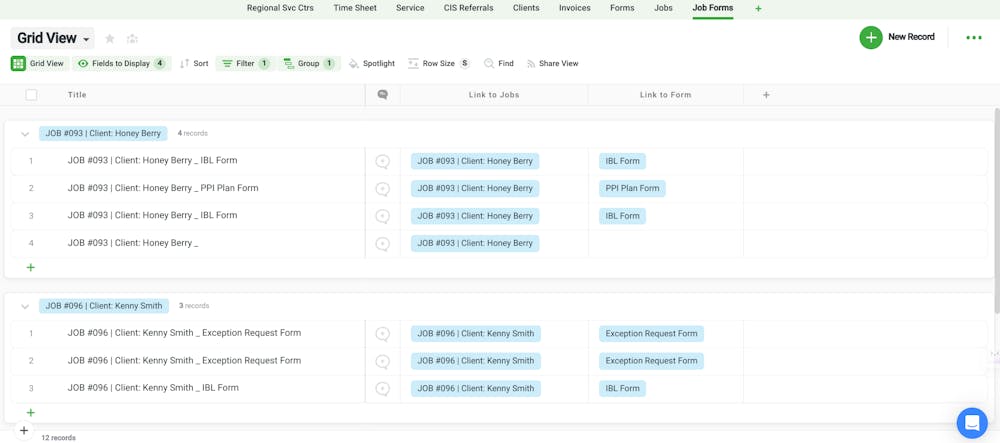
Task: Toggle the Filter panel
Action: coord(245,64)
